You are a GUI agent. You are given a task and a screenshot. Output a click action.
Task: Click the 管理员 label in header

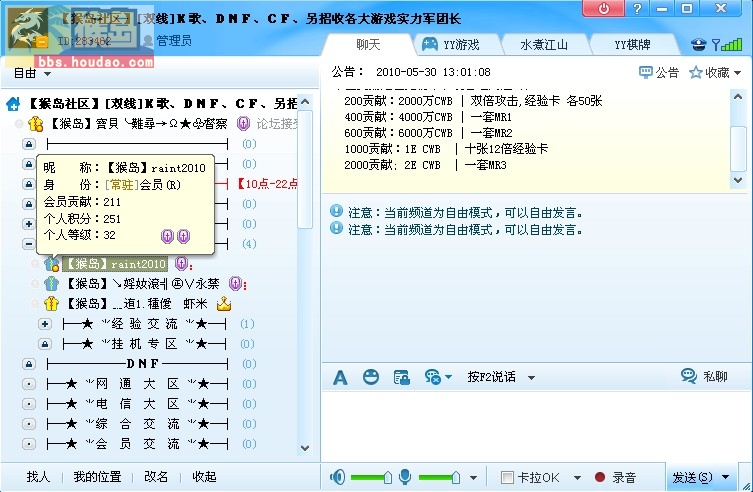[x=174, y=41]
